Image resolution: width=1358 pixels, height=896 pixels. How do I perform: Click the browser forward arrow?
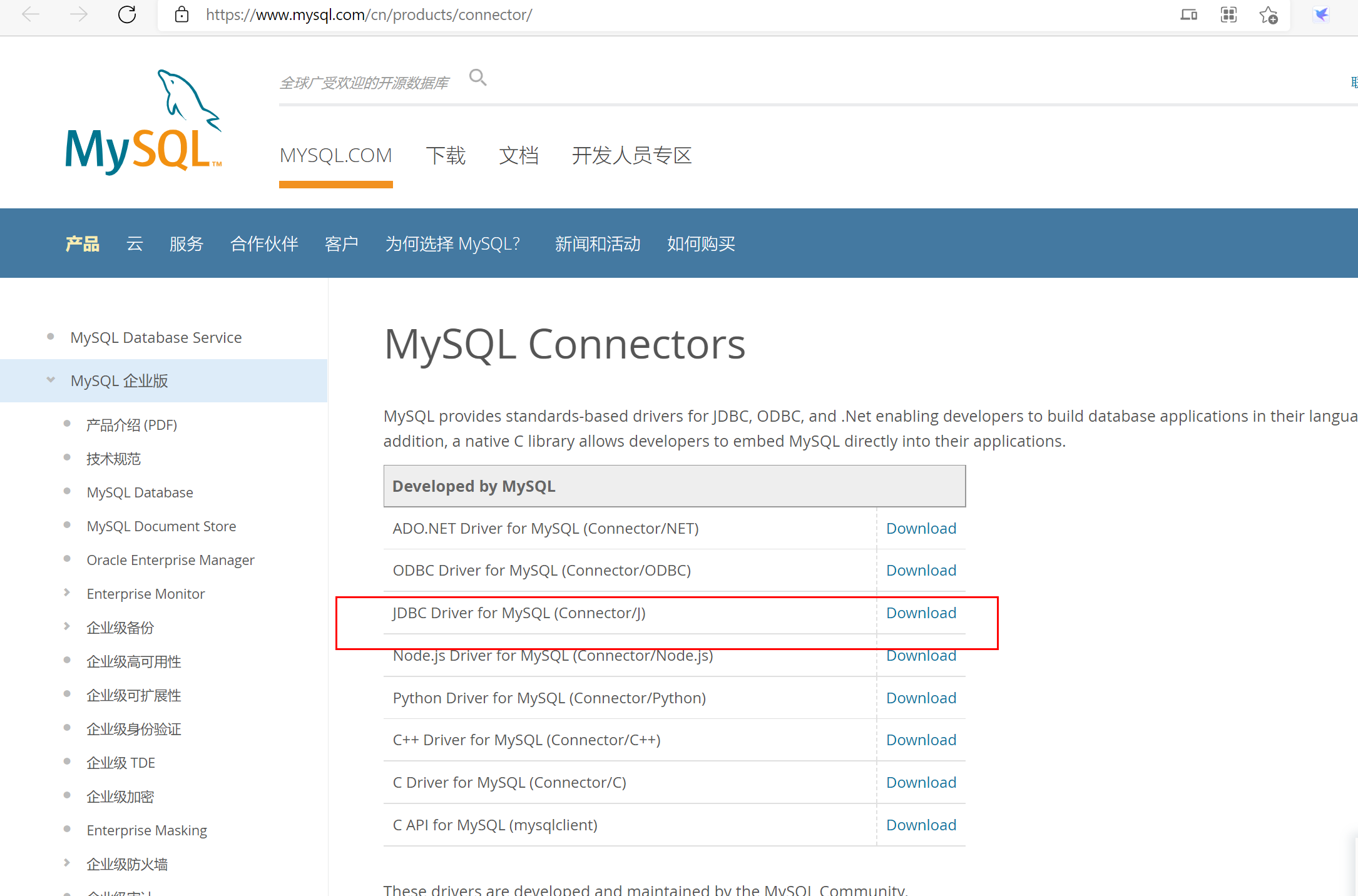tap(78, 14)
